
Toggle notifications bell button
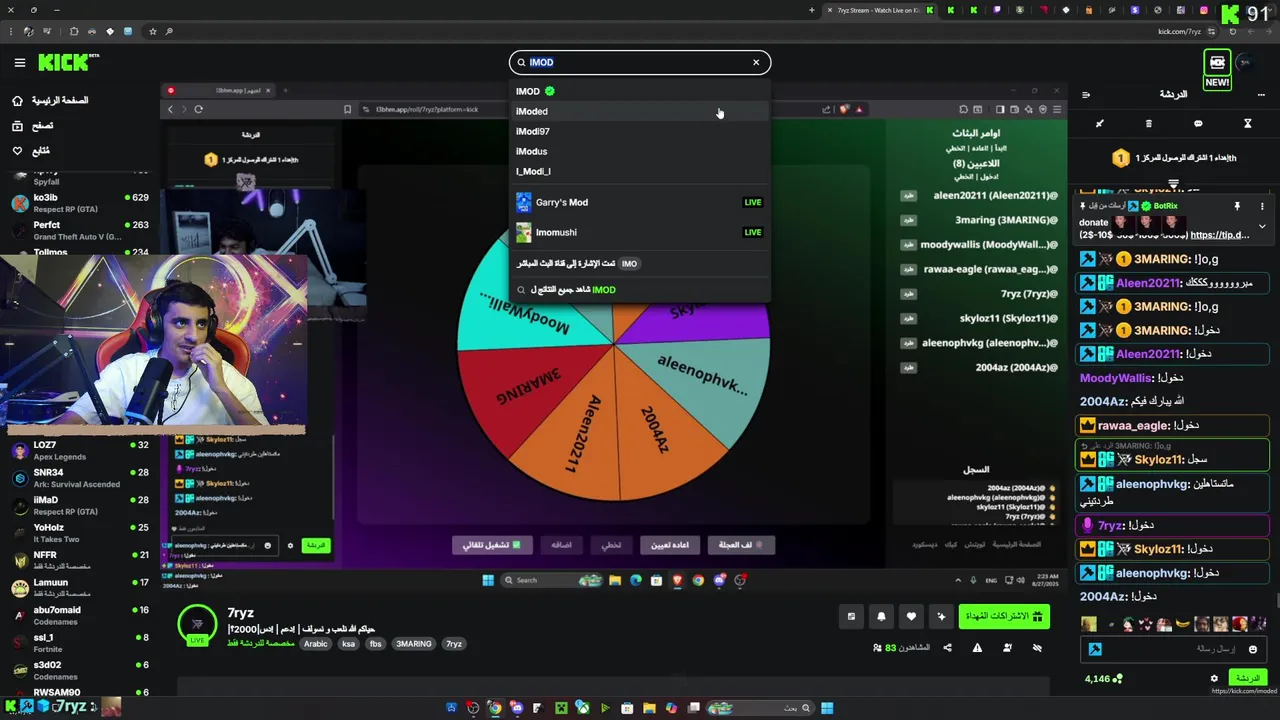pos(881,617)
